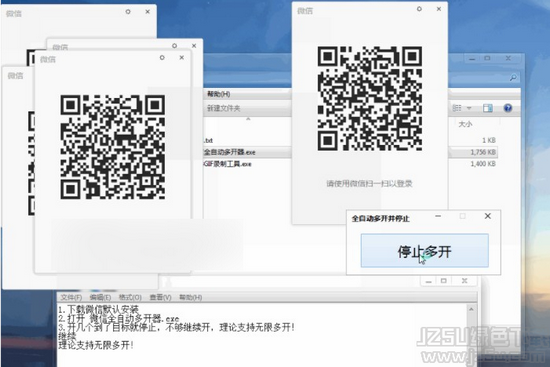Close the frontmost left WeChat window
The height and width of the screenshot is (367, 550).
point(182,58)
